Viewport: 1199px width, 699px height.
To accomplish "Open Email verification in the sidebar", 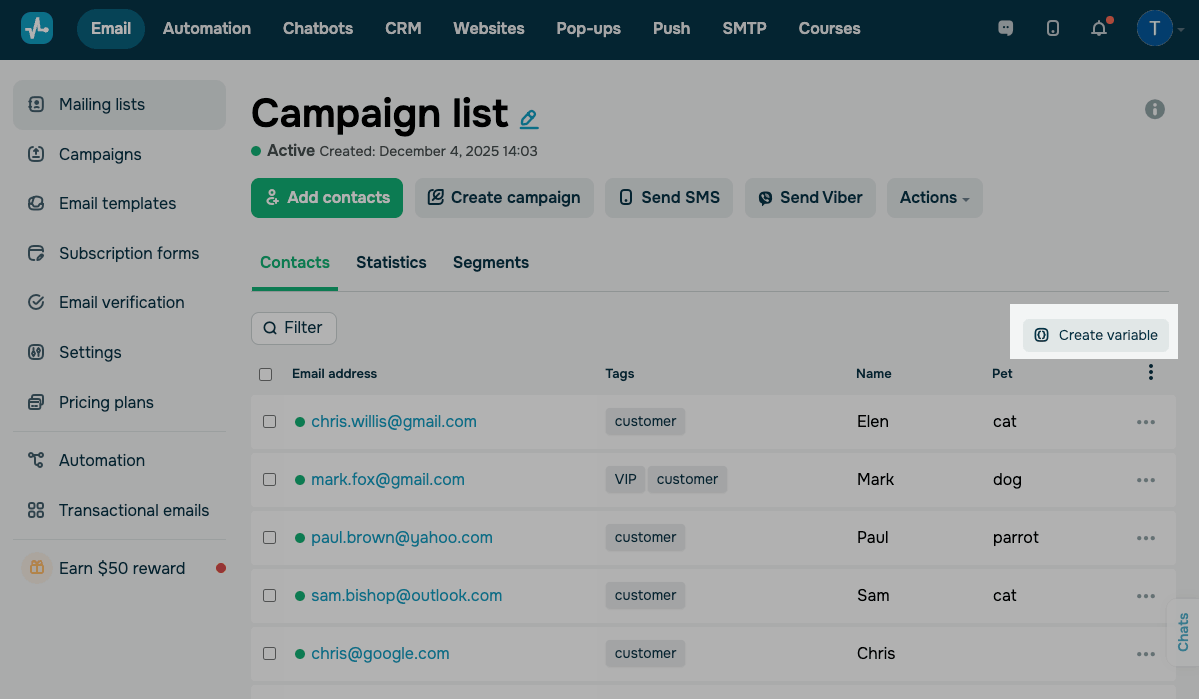I will point(121,302).
